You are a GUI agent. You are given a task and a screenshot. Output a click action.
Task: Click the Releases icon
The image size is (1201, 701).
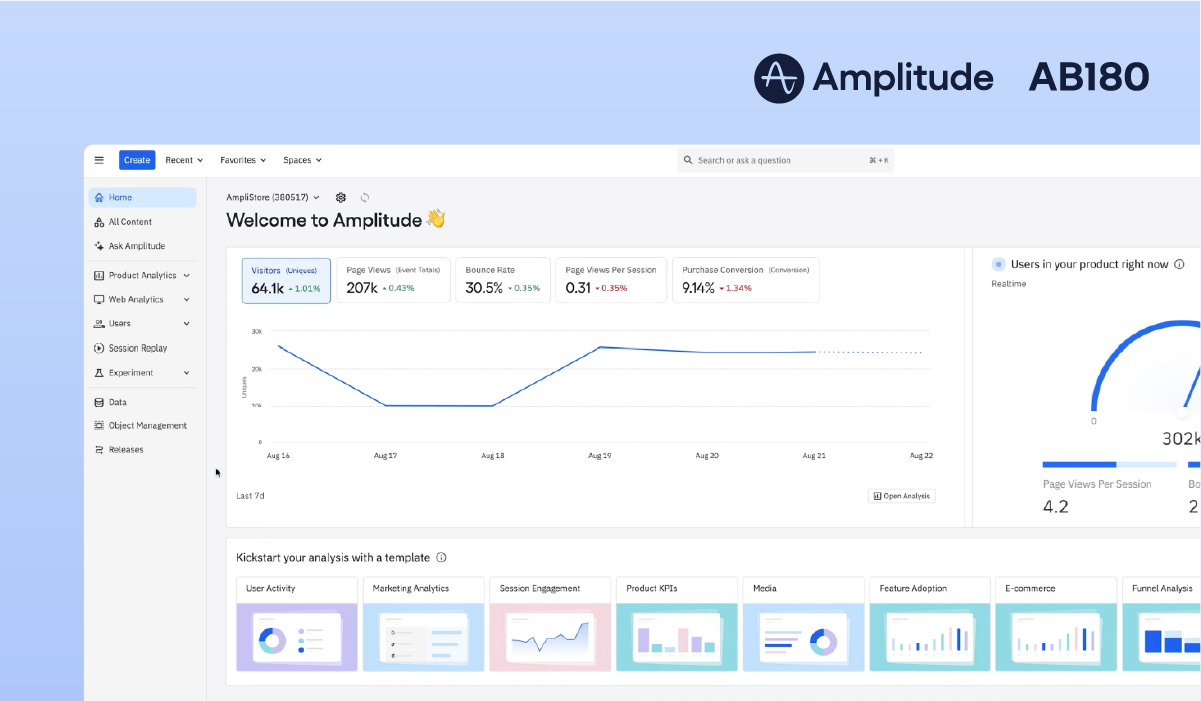[99, 450]
